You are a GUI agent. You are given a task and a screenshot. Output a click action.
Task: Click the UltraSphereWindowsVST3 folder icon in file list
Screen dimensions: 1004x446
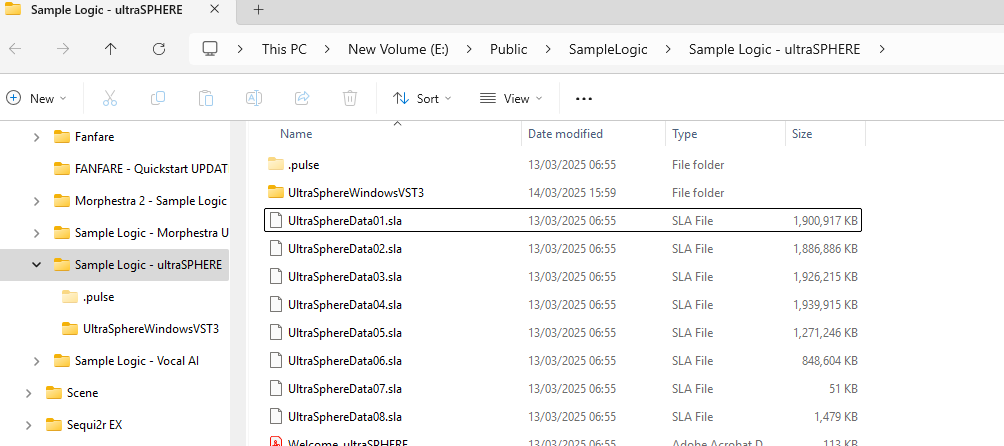pos(276,192)
